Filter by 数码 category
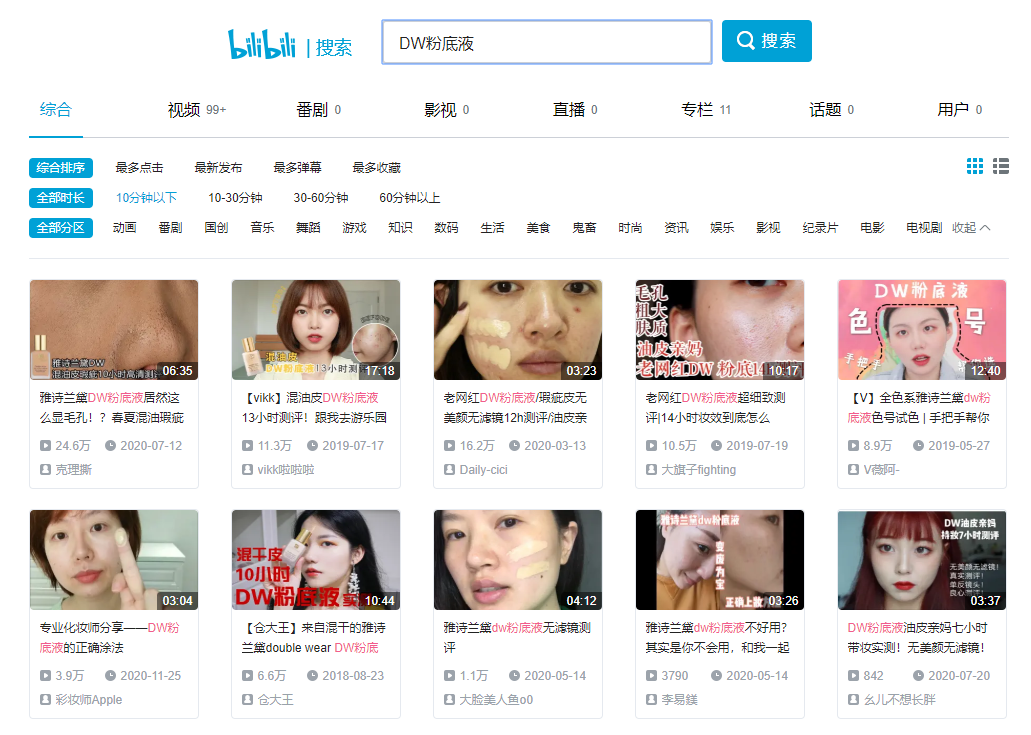The image size is (1031, 735). [446, 228]
